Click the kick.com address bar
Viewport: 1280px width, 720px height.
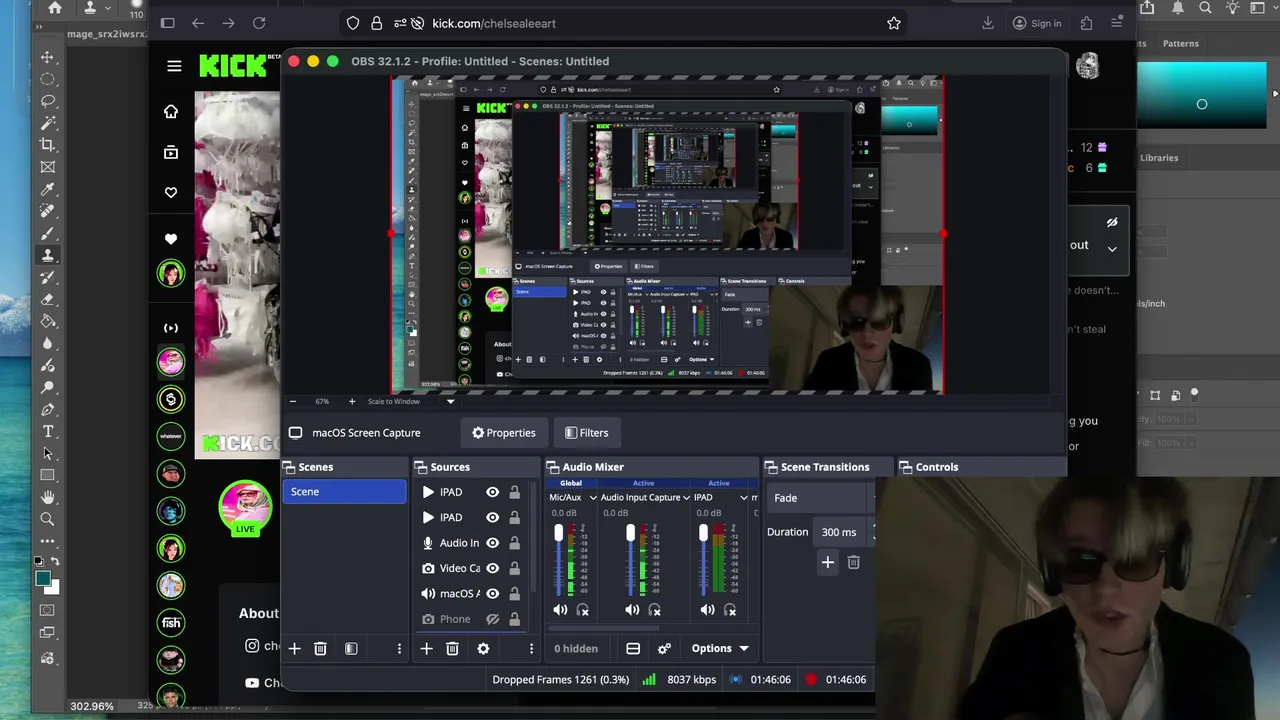(620, 23)
